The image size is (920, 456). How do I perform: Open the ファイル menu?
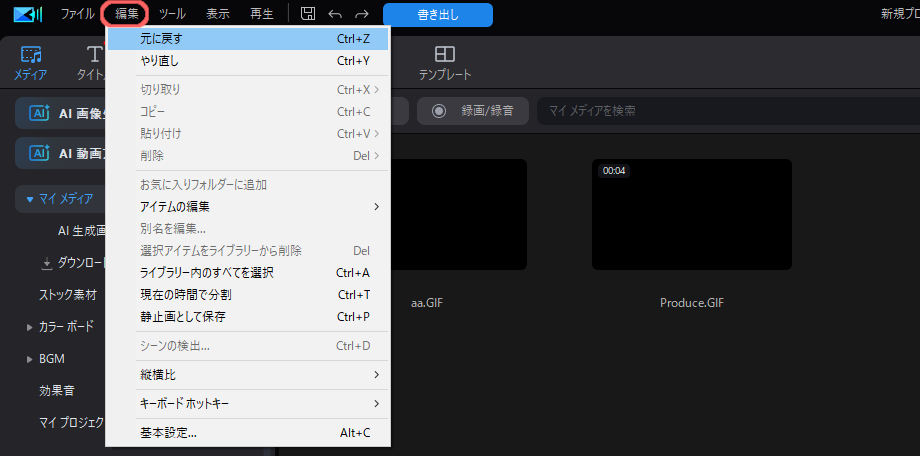pos(77,14)
